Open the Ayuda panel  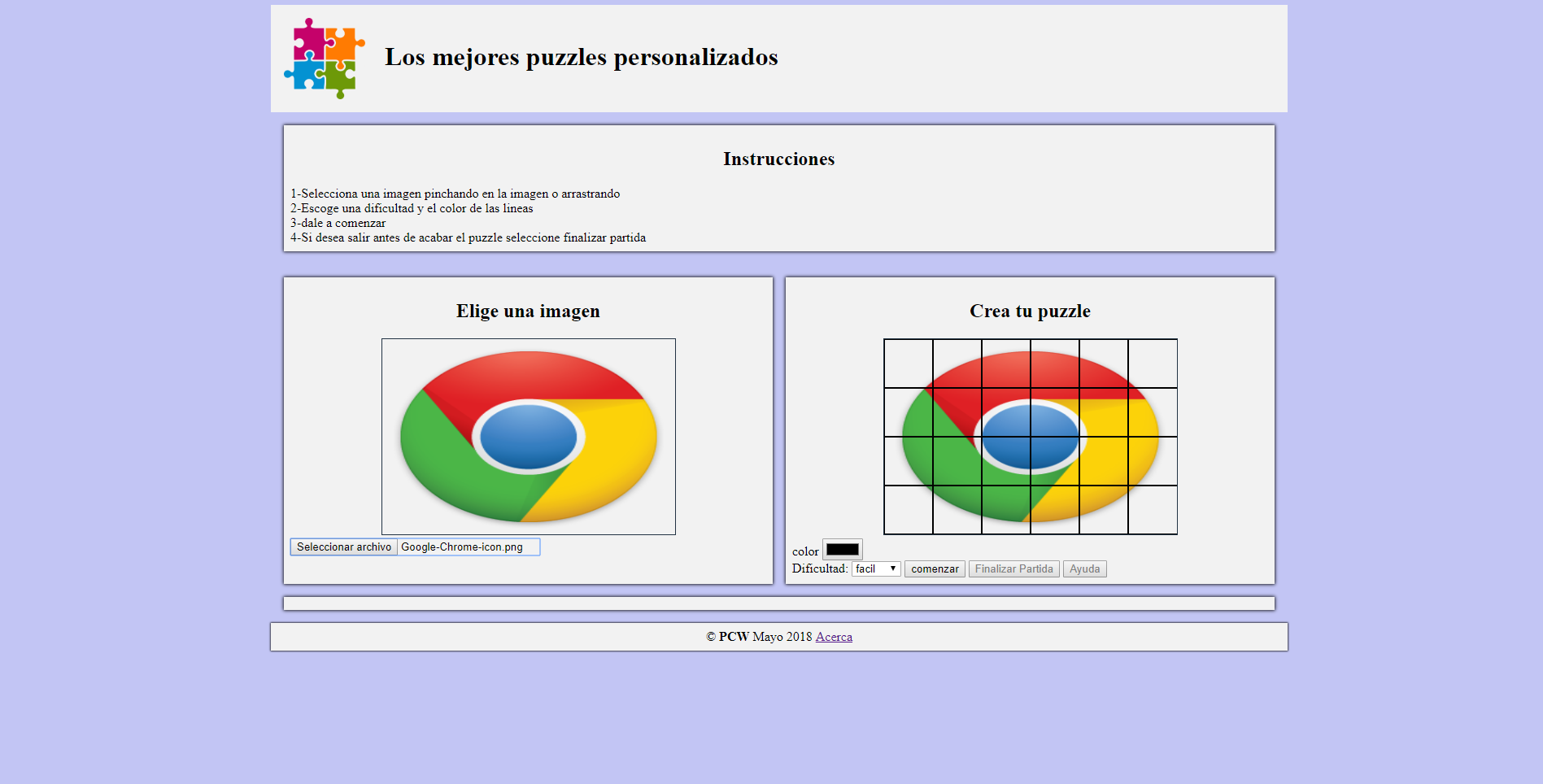[1084, 568]
